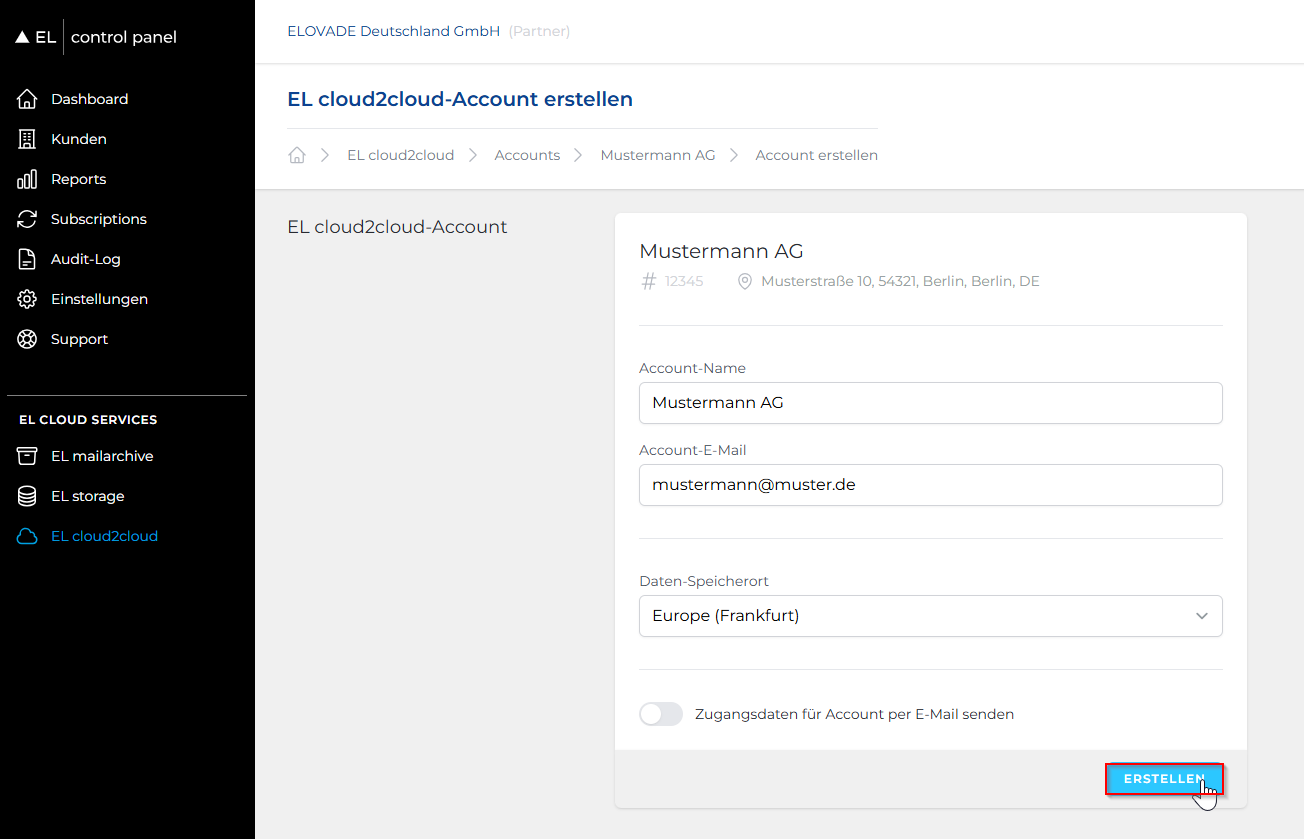Image resolution: width=1304 pixels, height=839 pixels.
Task: Open Reports via bar chart icon
Action: coord(27,179)
